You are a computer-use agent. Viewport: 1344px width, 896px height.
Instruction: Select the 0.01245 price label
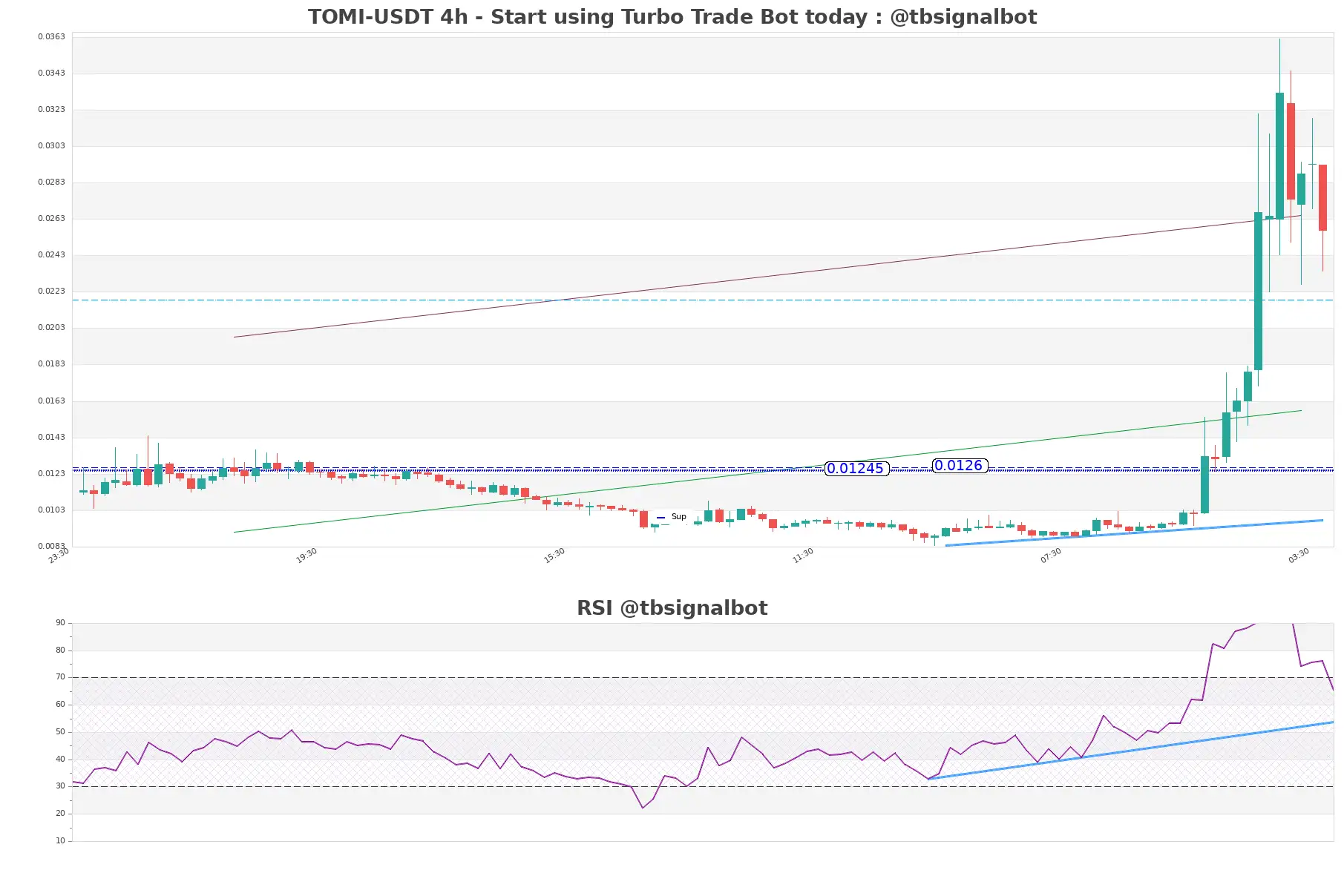pos(856,468)
